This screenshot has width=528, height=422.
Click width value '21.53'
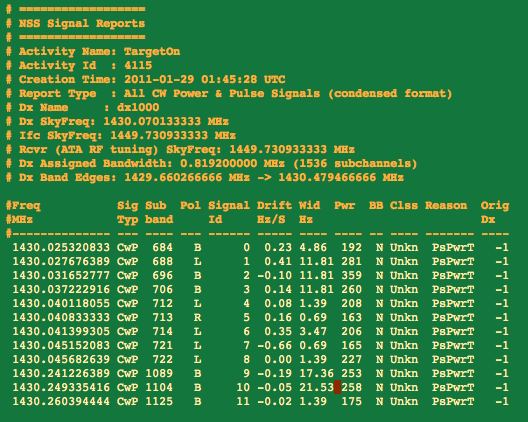tap(317, 387)
